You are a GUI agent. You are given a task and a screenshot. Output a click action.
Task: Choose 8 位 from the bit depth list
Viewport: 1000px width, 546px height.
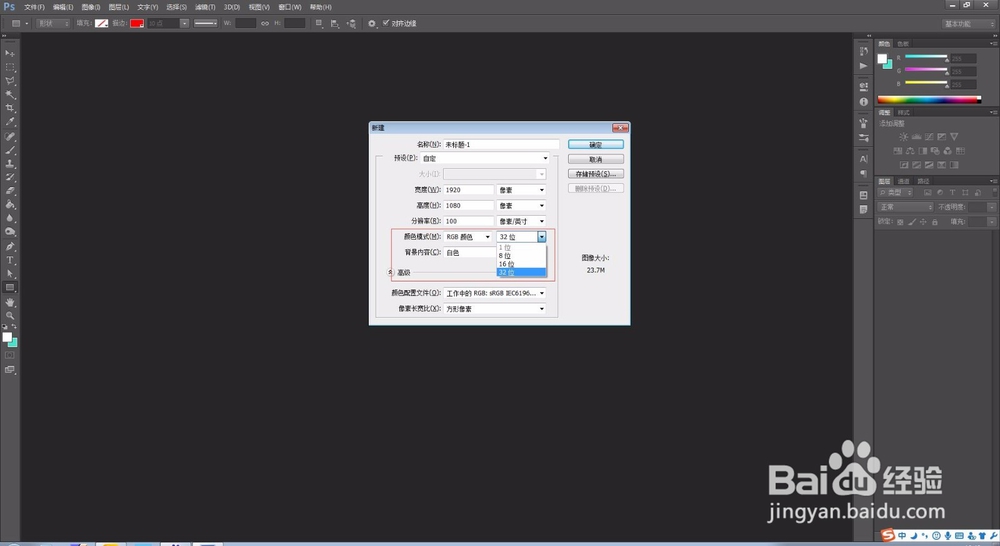click(521, 256)
